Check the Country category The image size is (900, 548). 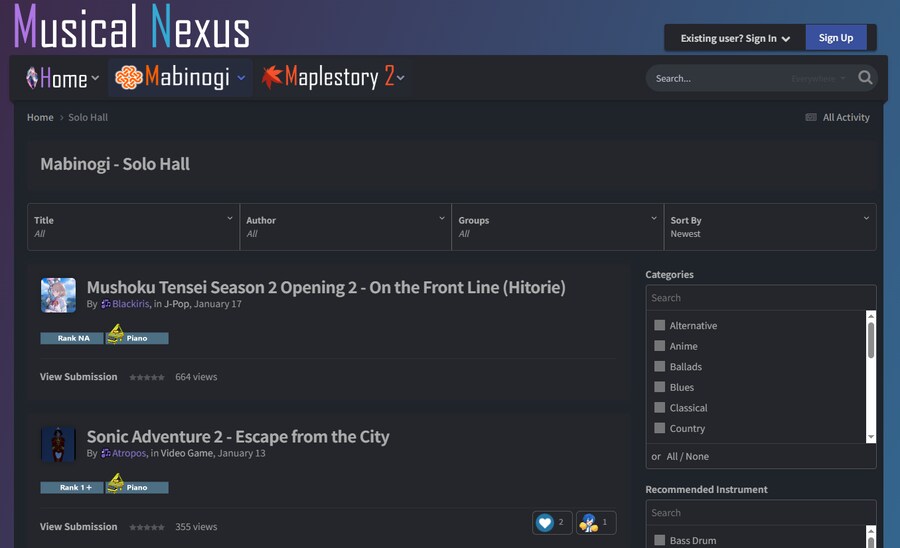tap(660, 429)
